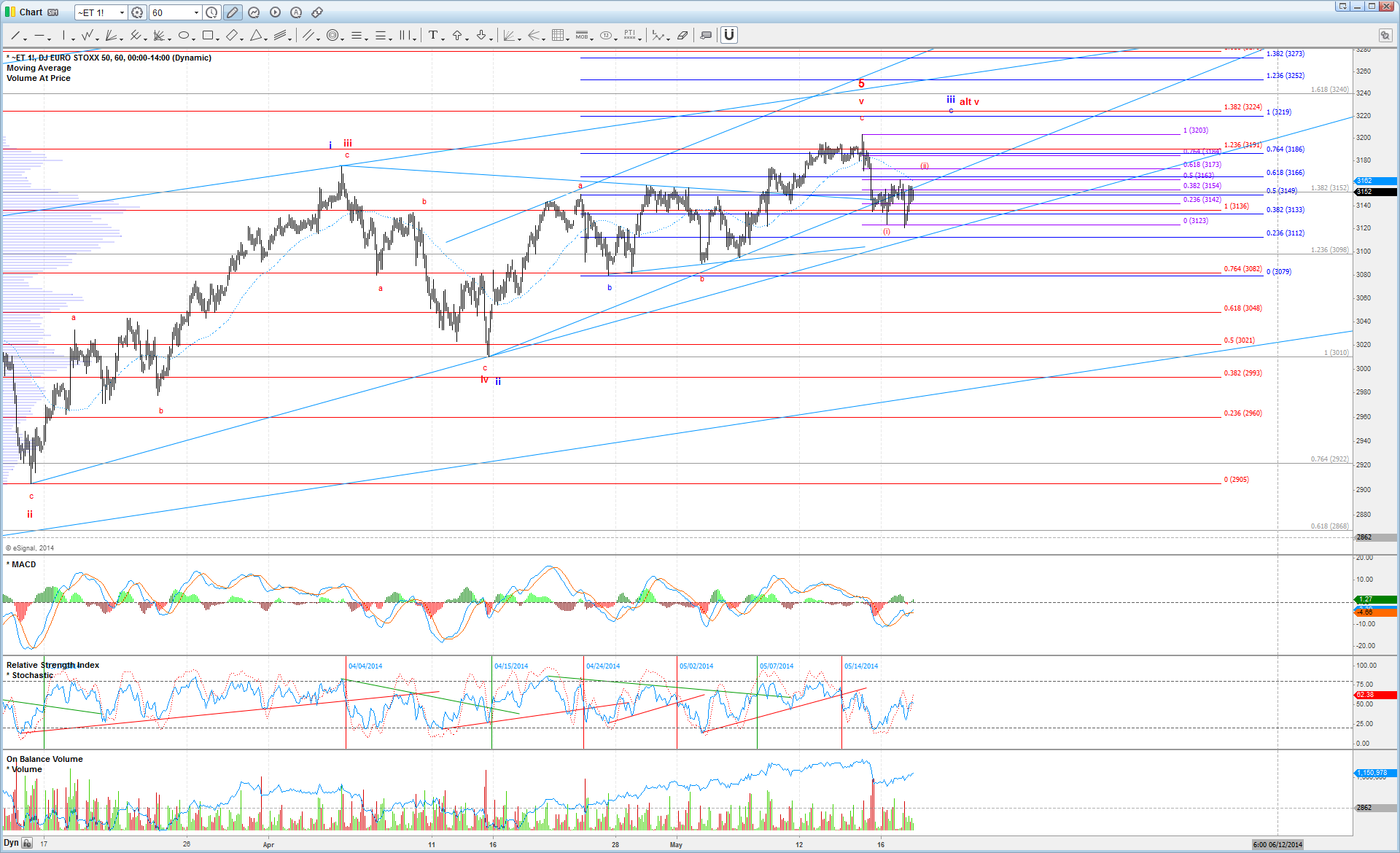Click the play replay icon
1400x853 pixels.
point(275,12)
